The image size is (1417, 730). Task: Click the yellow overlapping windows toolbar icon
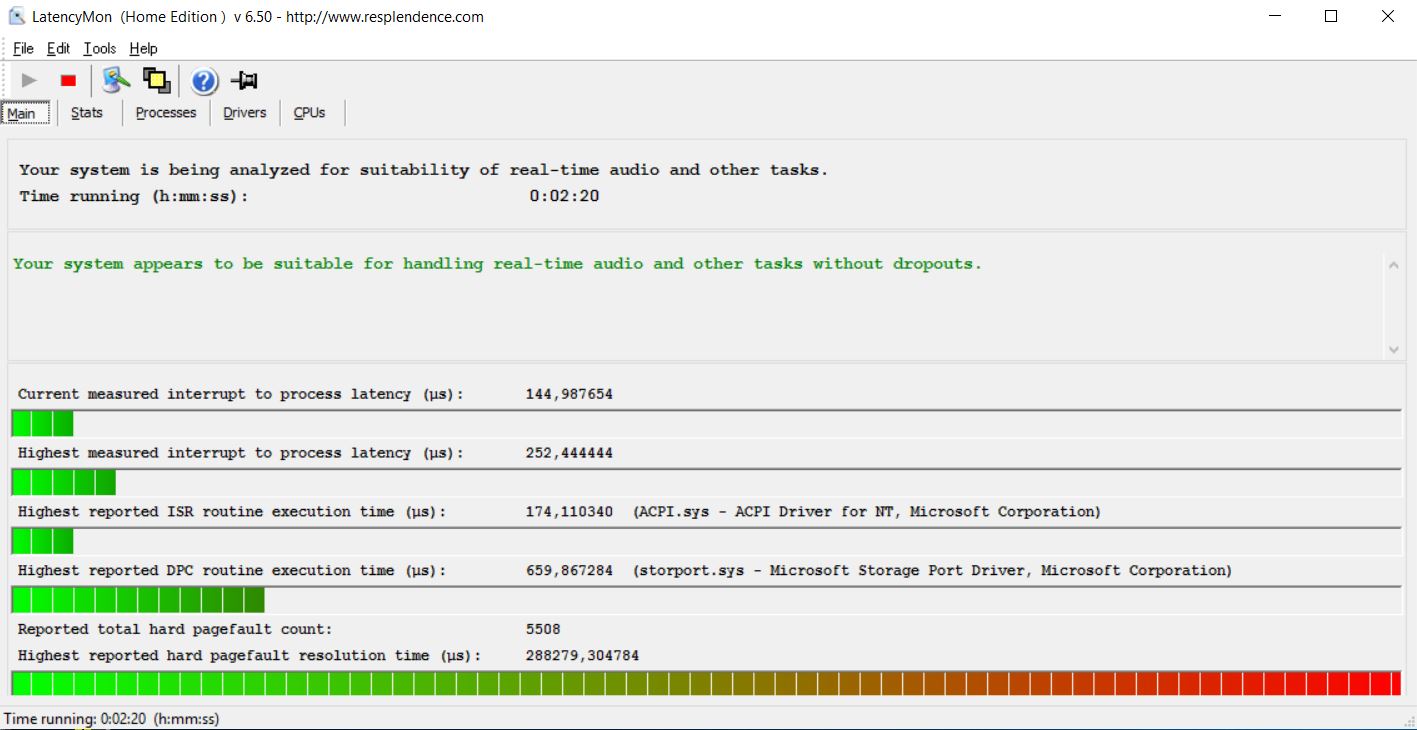[157, 80]
